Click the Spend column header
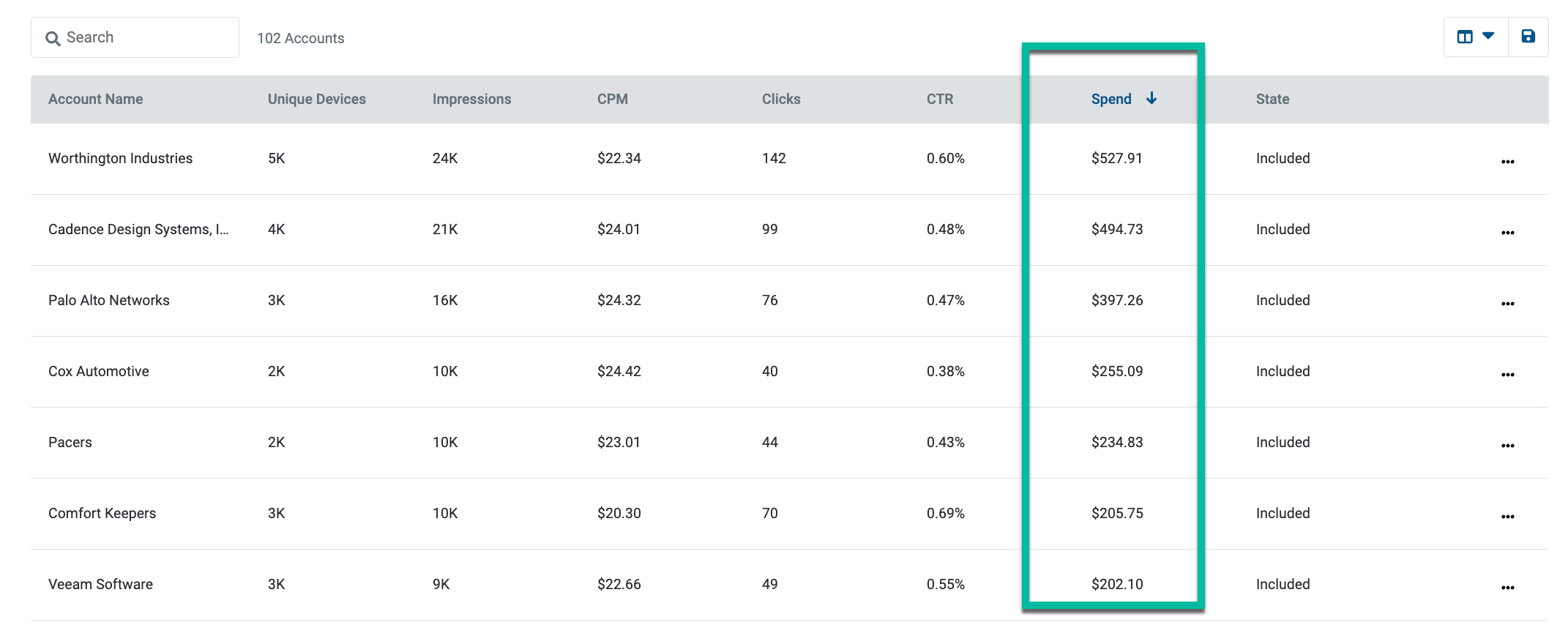Viewport: 1568px width, 625px height. click(1110, 99)
